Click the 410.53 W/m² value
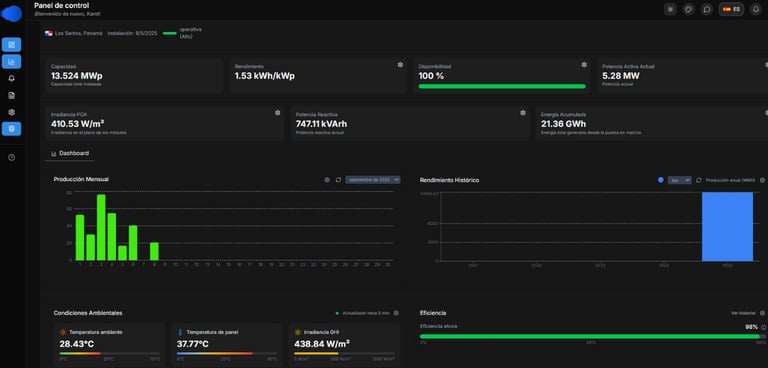This screenshot has width=768, height=368. click(x=77, y=124)
